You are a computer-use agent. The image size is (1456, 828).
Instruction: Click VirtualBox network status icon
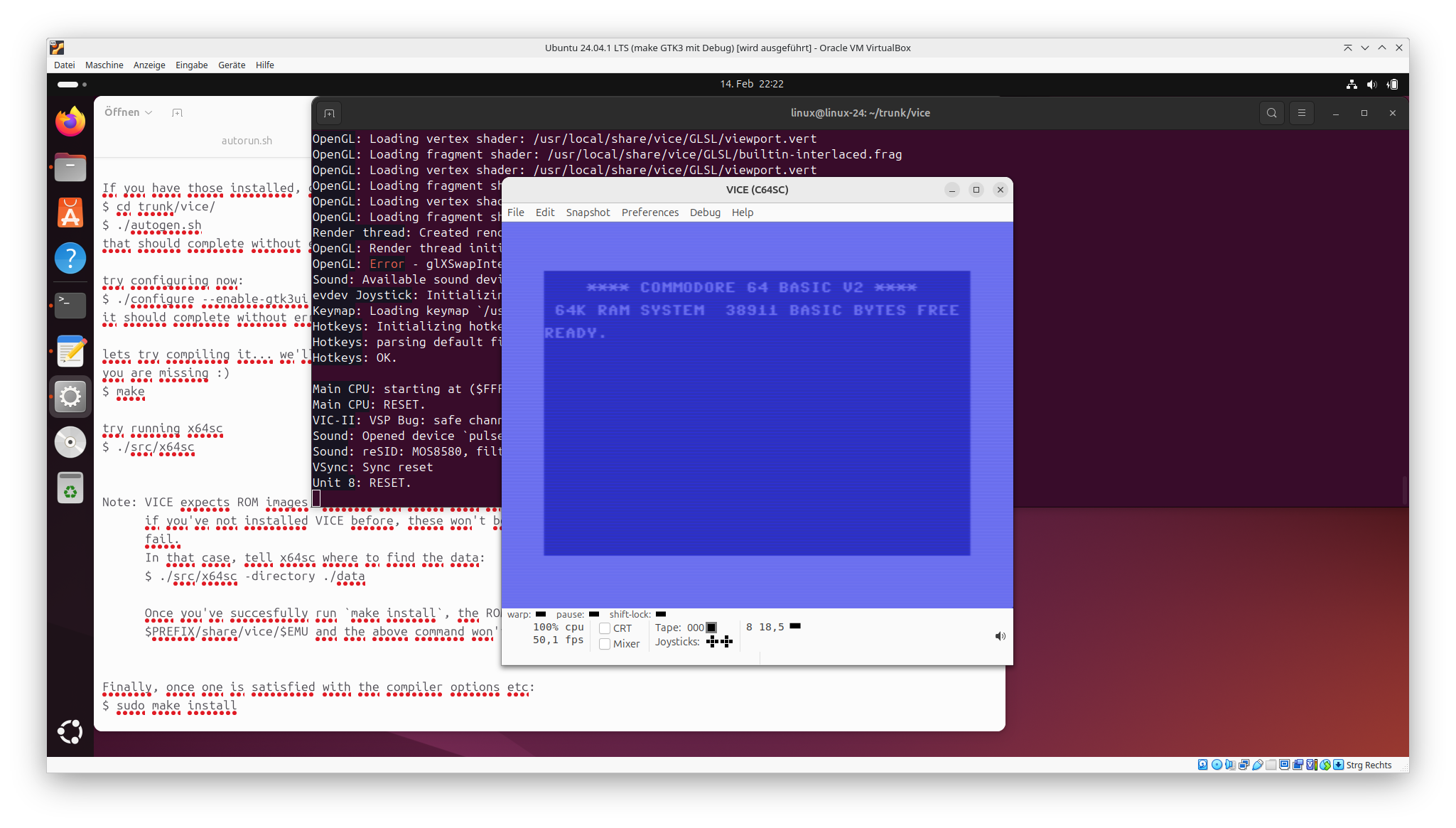coord(1244,765)
